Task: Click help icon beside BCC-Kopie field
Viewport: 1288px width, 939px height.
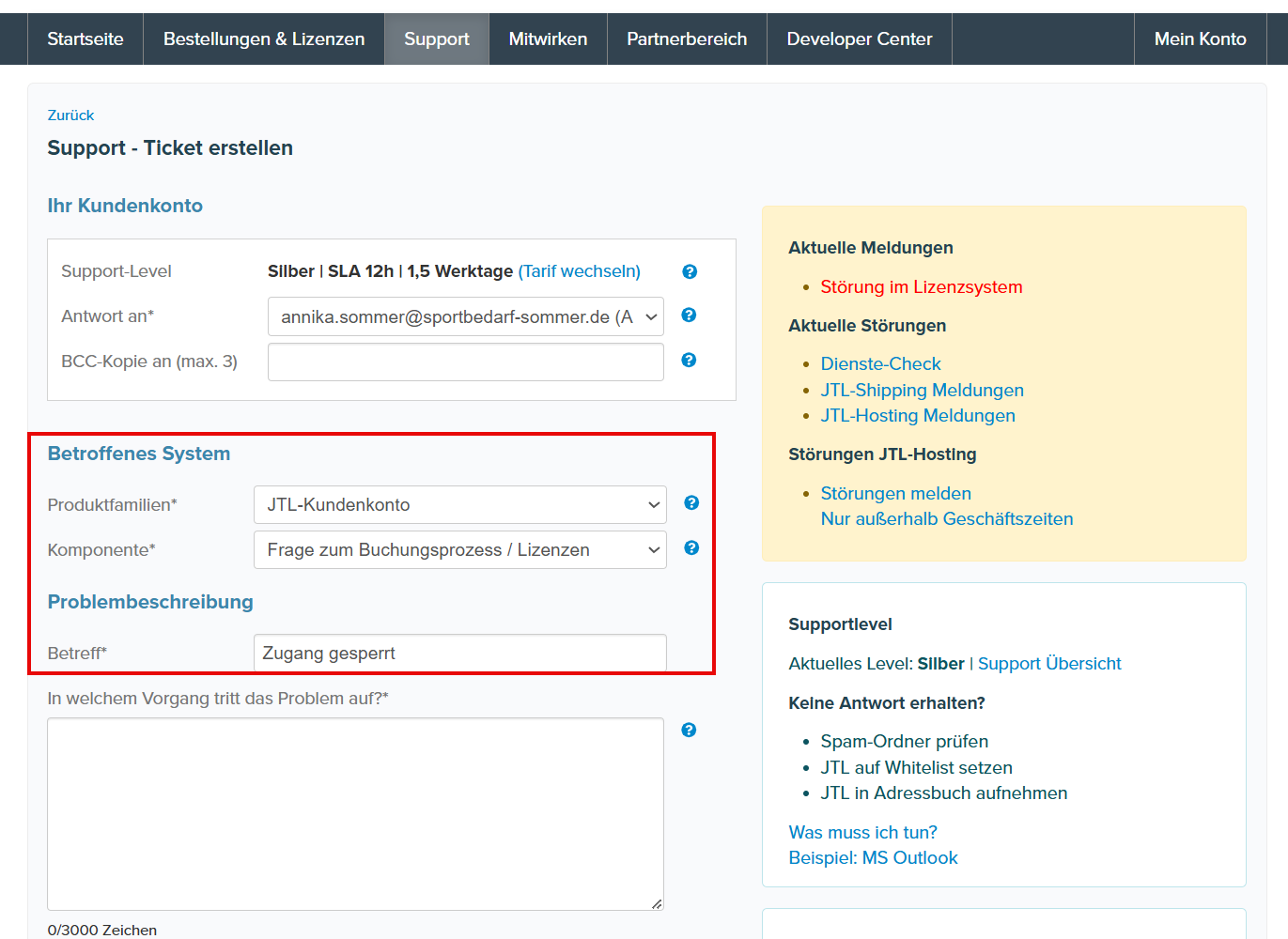Action: tap(689, 361)
